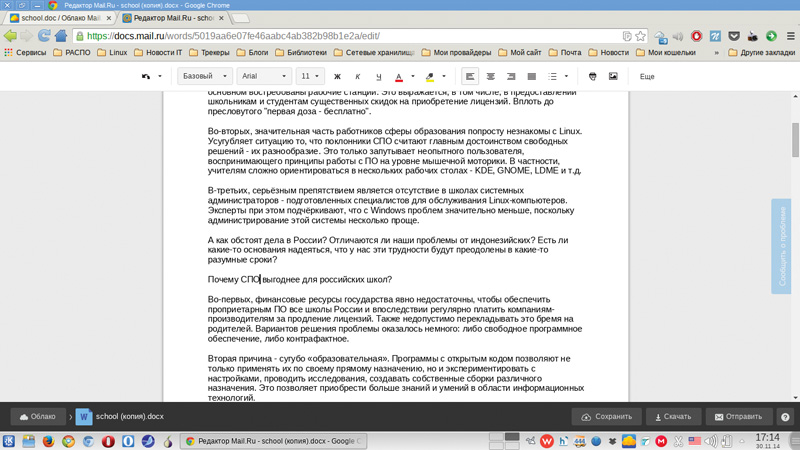
Task: Open list style dropdown arrow
Action: 566,77
